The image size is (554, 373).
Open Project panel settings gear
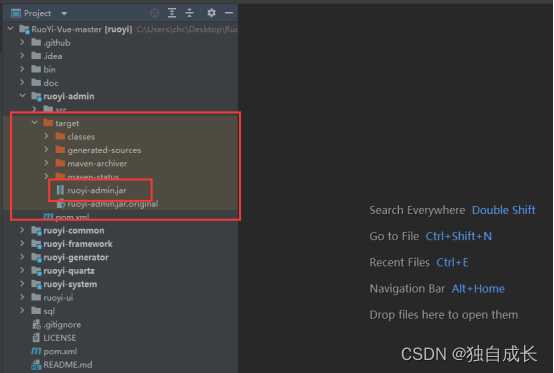(x=211, y=13)
